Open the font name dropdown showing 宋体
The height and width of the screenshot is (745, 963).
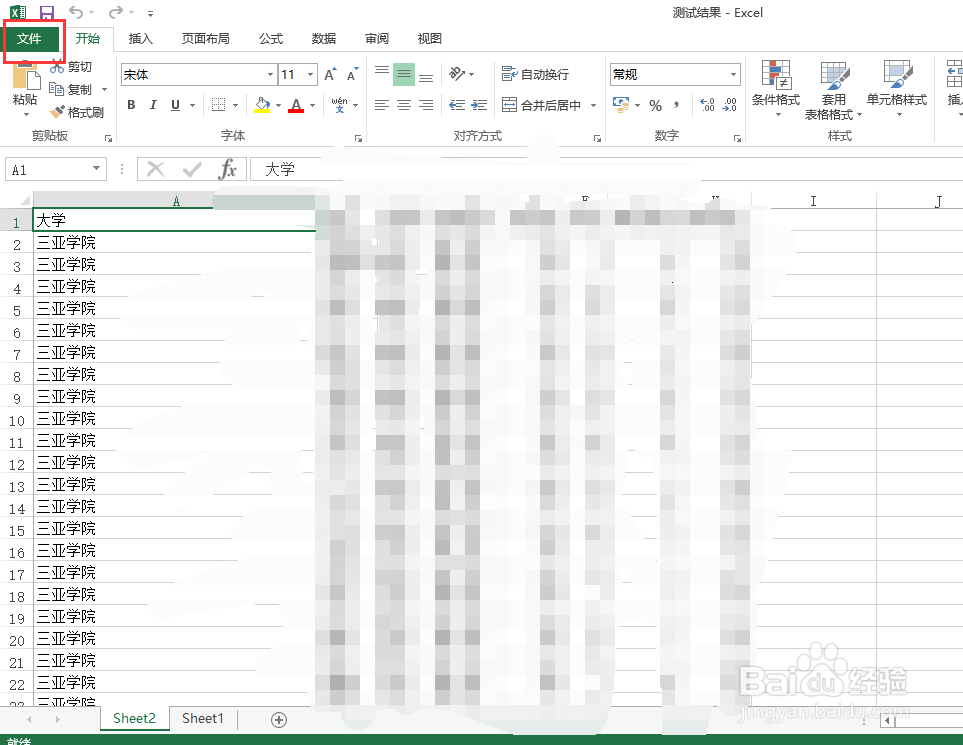pyautogui.click(x=270, y=73)
